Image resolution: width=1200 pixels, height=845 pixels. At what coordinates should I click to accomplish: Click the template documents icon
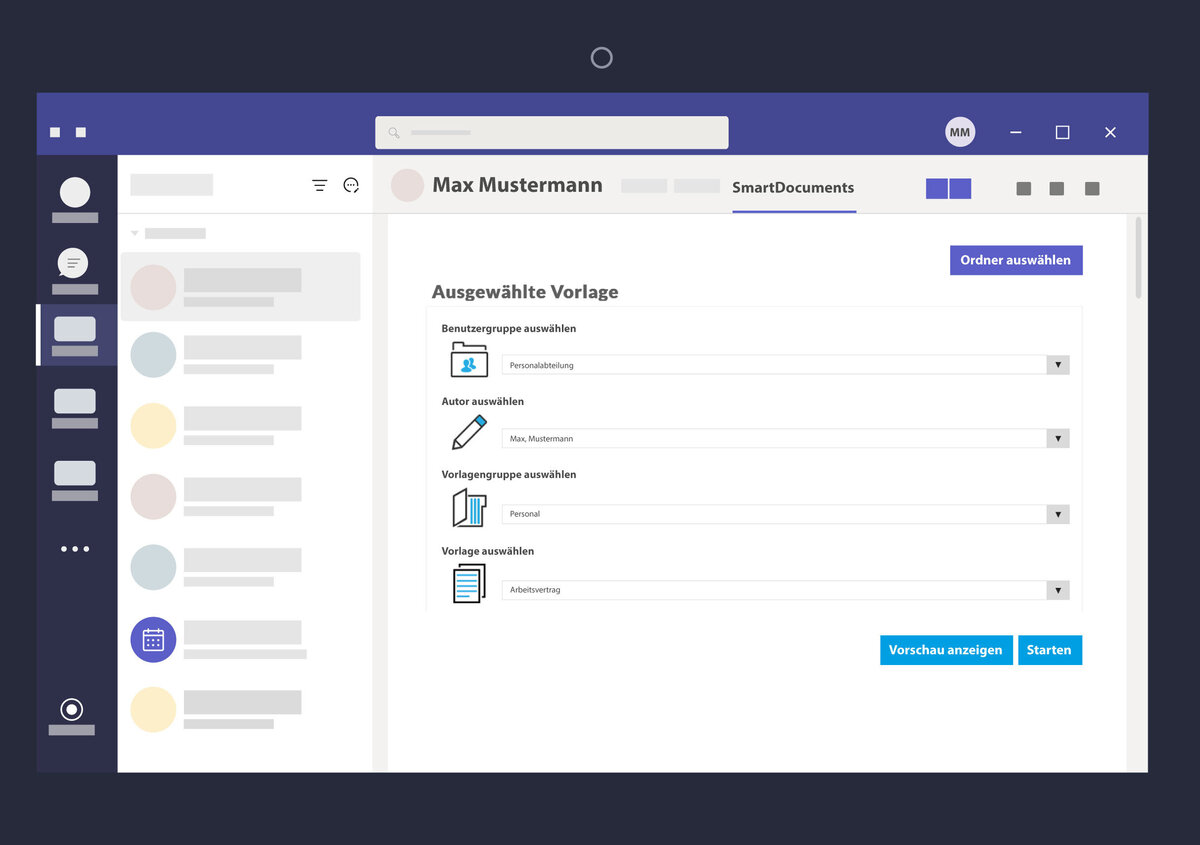point(468,584)
